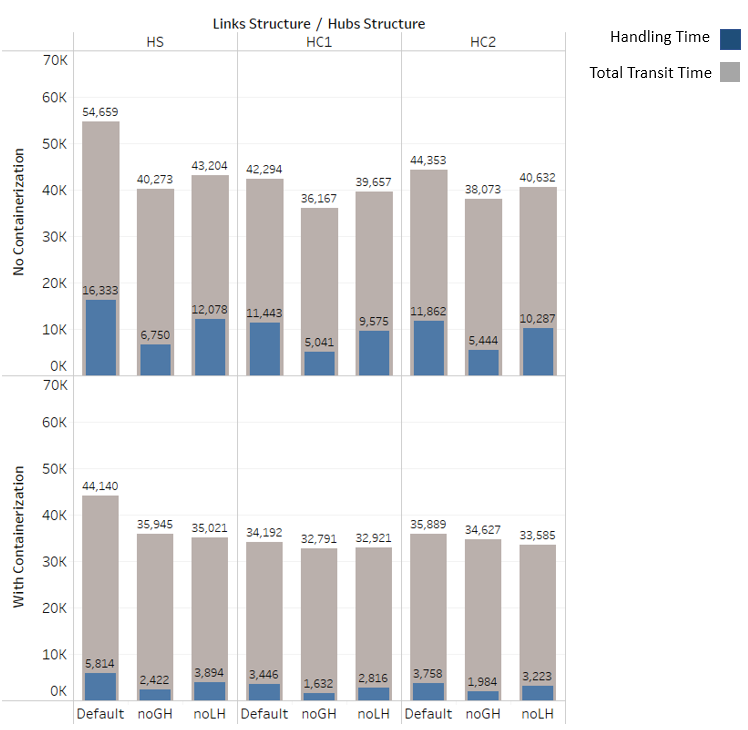Select the Total Transit Time legend label

pyautogui.click(x=650, y=73)
